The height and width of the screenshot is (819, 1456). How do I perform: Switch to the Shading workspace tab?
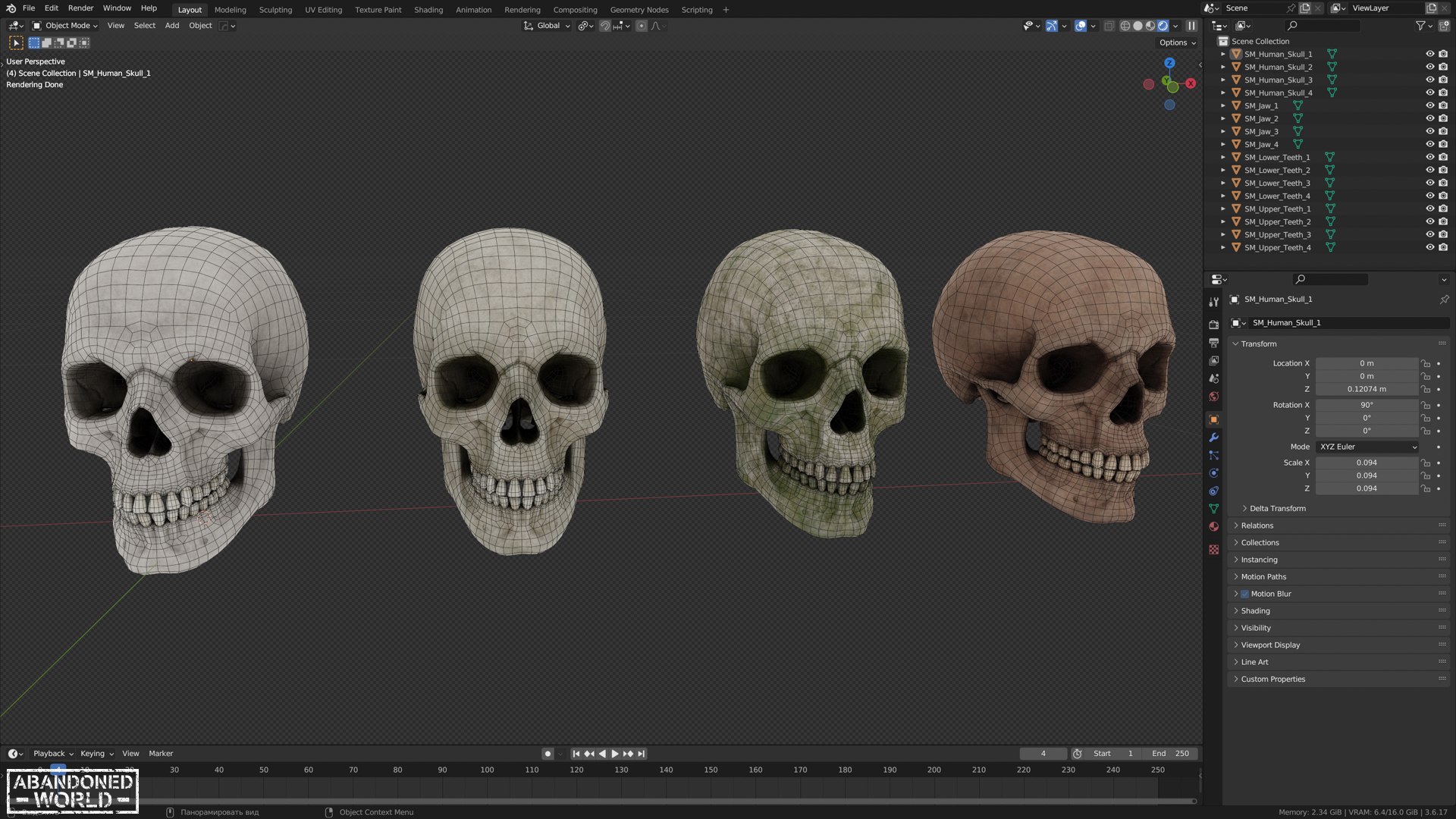click(428, 10)
